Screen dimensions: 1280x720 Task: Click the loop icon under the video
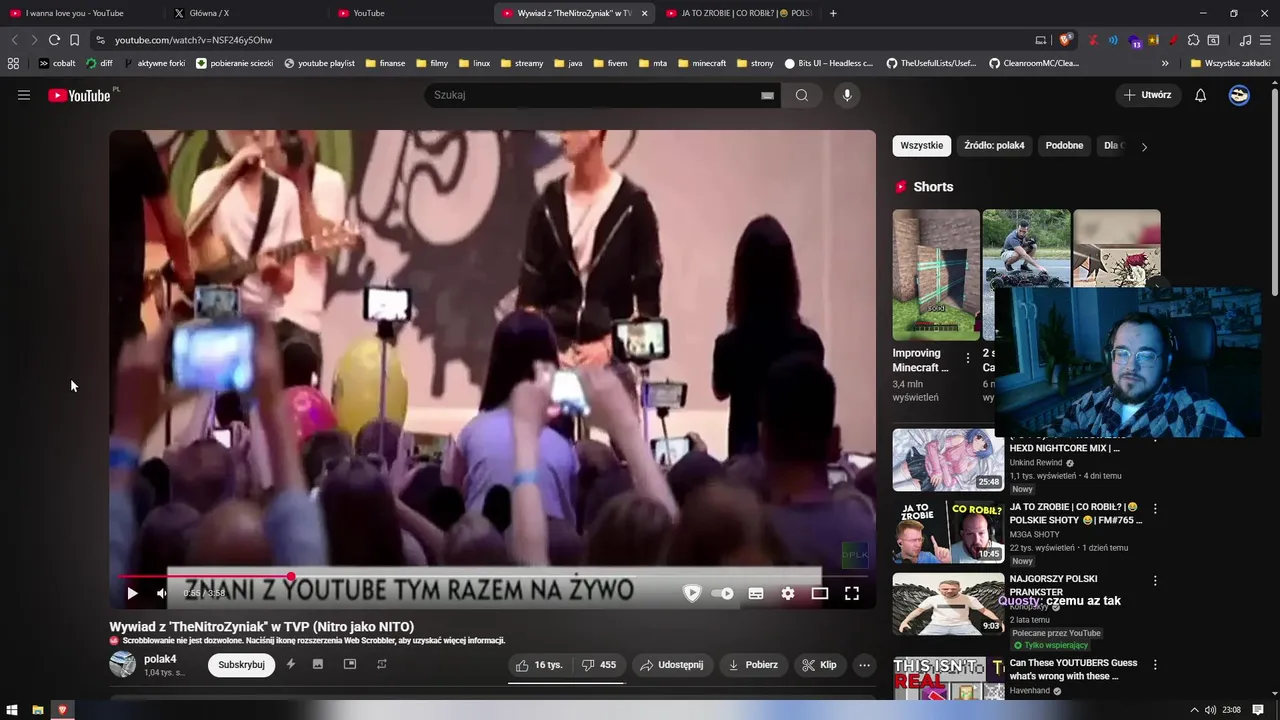coord(382,664)
